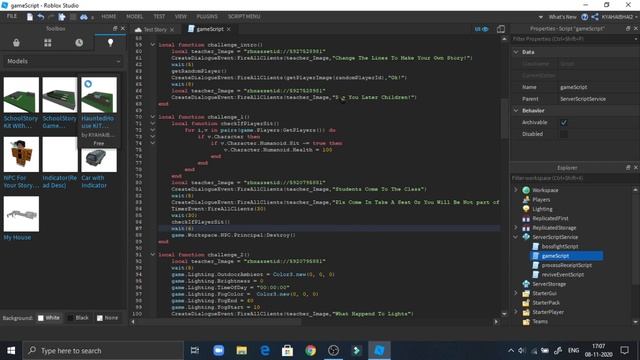Close the gameScript tab
The height and width of the screenshot is (360, 640).
(229, 29)
